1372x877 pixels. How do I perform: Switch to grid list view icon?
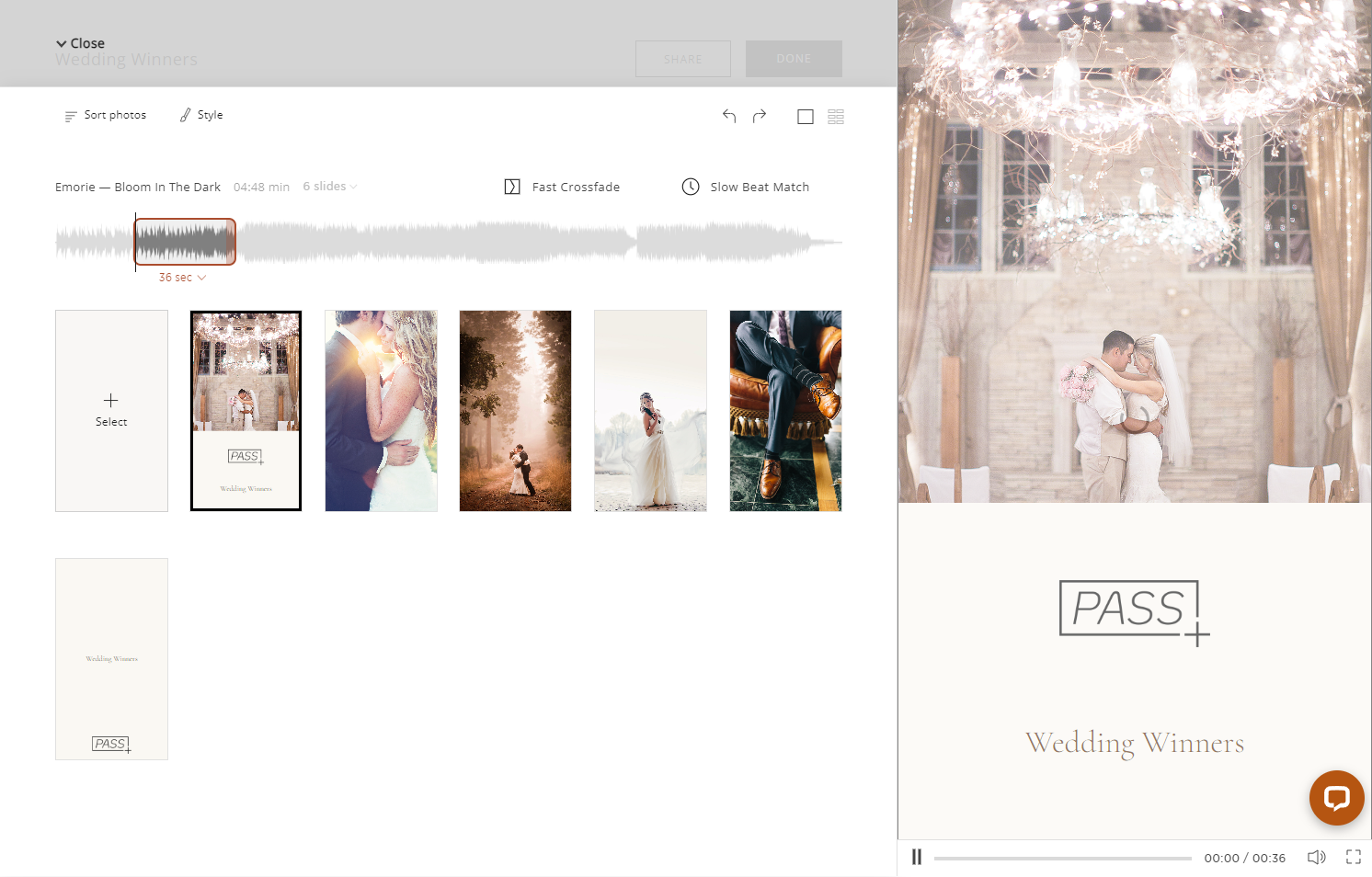click(836, 117)
